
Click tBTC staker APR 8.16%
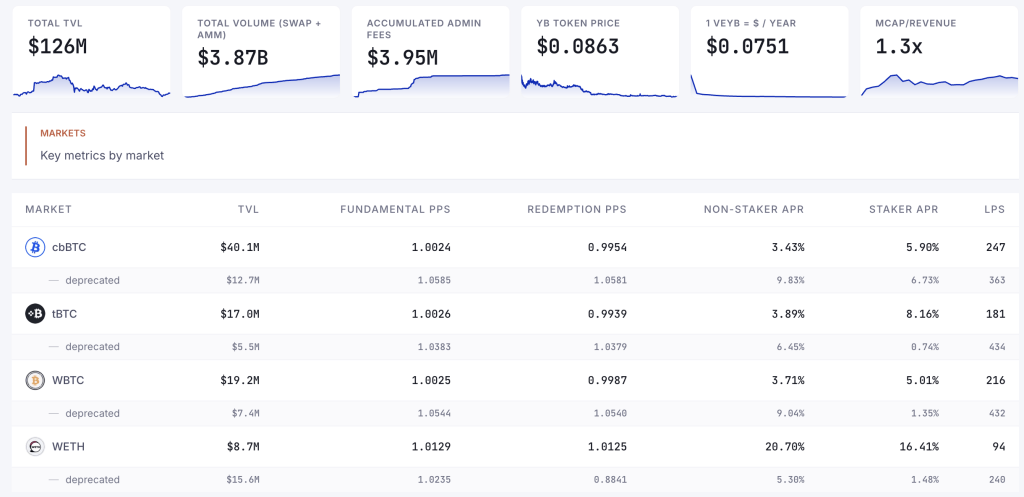pos(922,314)
